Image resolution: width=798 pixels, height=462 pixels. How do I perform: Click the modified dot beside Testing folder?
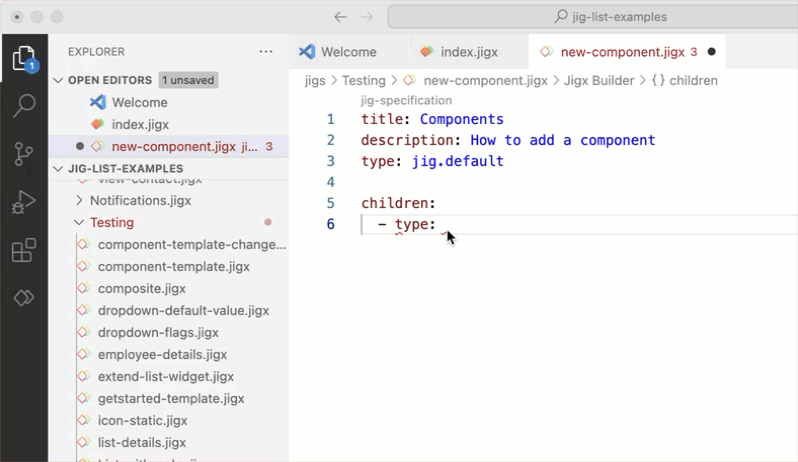[268, 222]
